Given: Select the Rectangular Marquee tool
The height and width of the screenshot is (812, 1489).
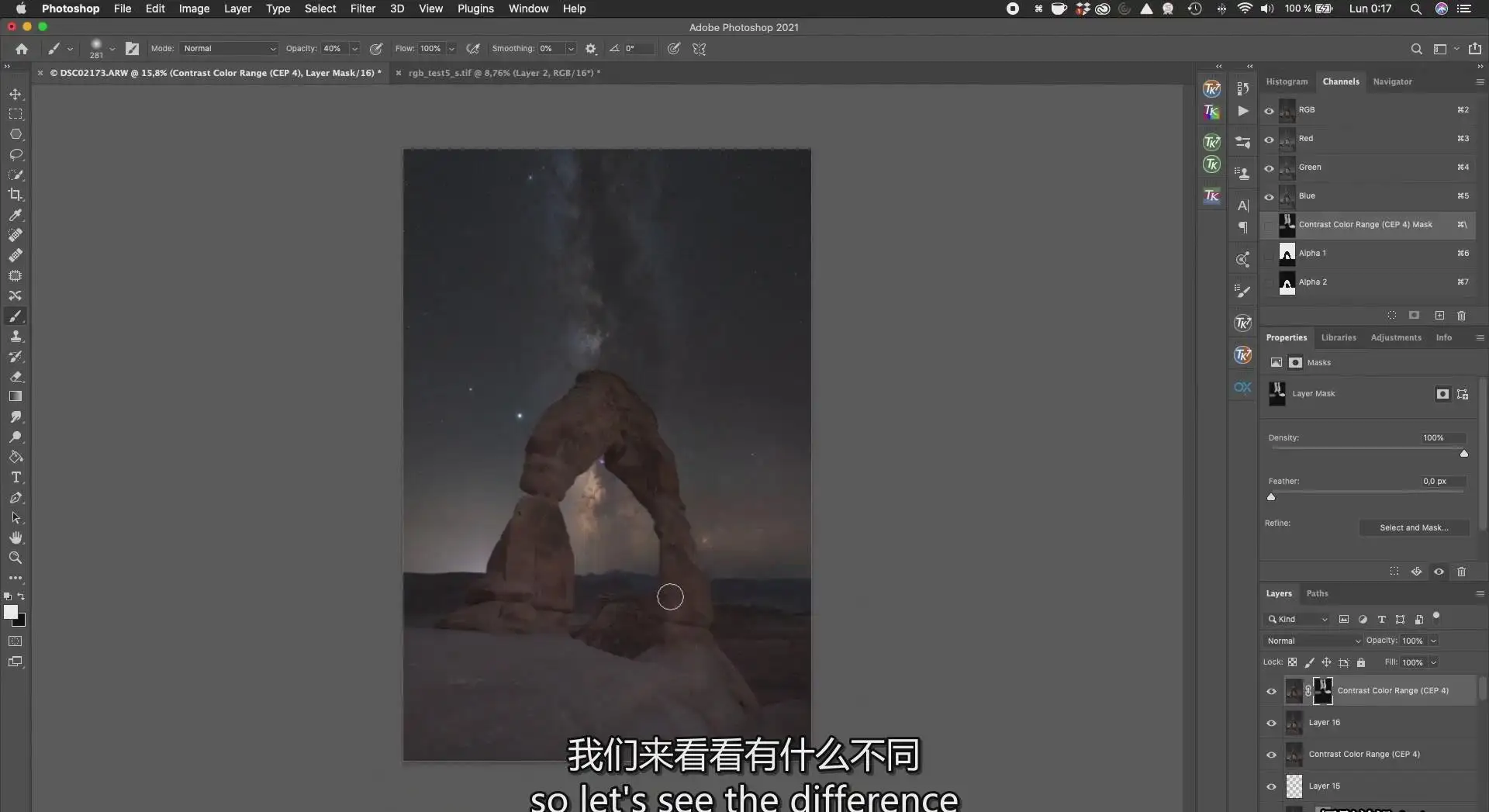Looking at the screenshot, I should 16,114.
